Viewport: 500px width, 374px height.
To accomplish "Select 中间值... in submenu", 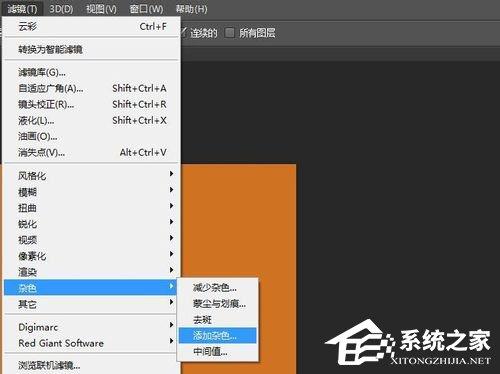I will (x=218, y=351).
